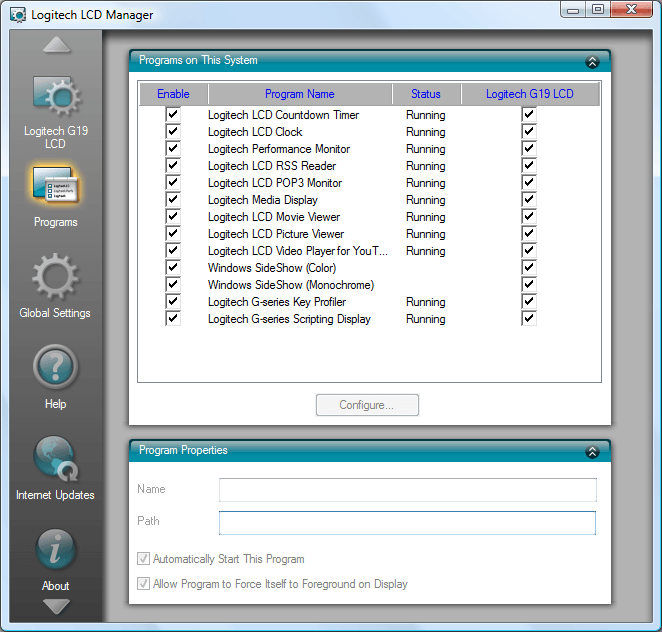Toggle Enable for G-series Scripting Display
Viewport: 662px width, 632px height.
coord(173,318)
